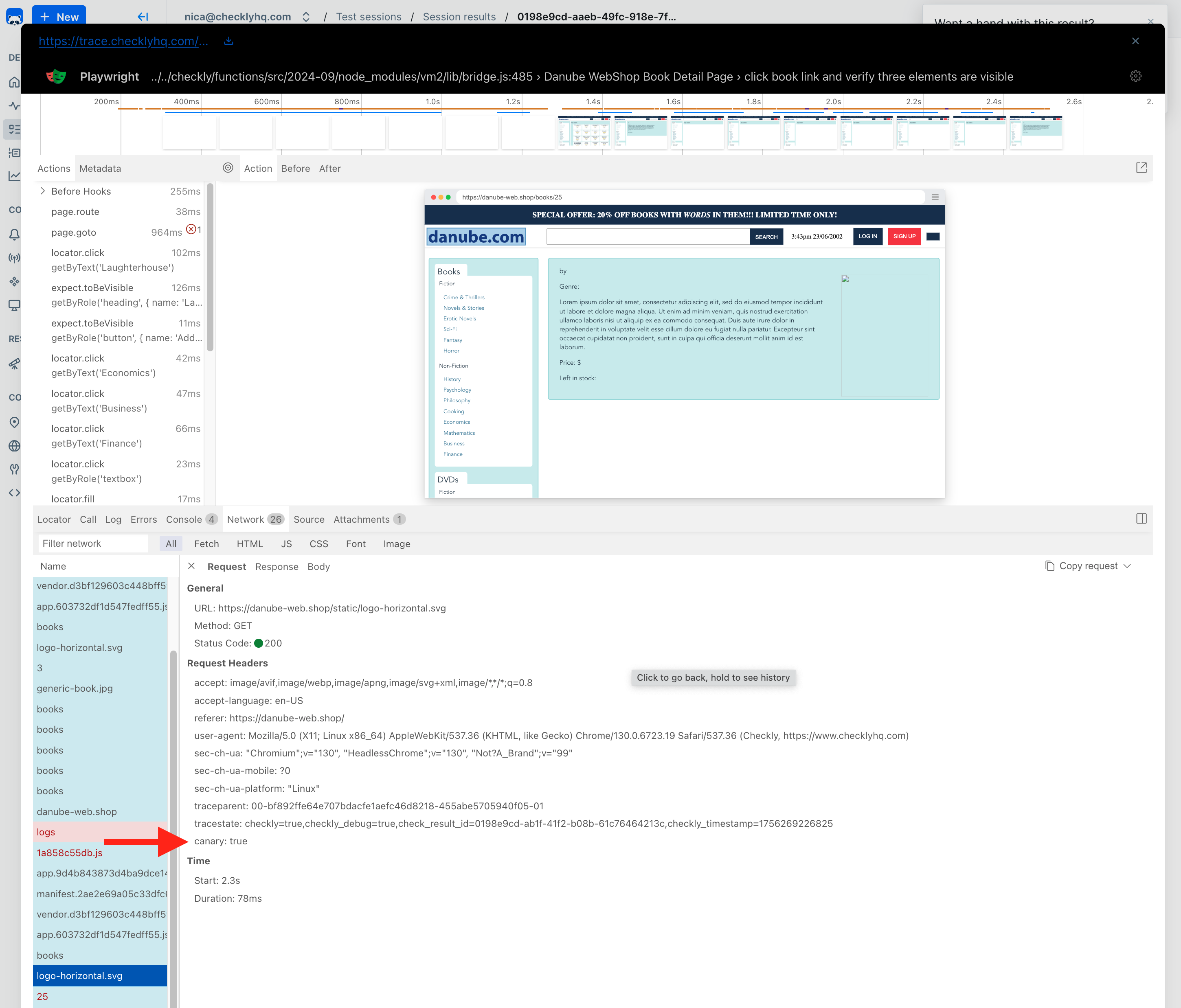Toggle the All network filter
The width and height of the screenshot is (1181, 1008).
[x=170, y=543]
